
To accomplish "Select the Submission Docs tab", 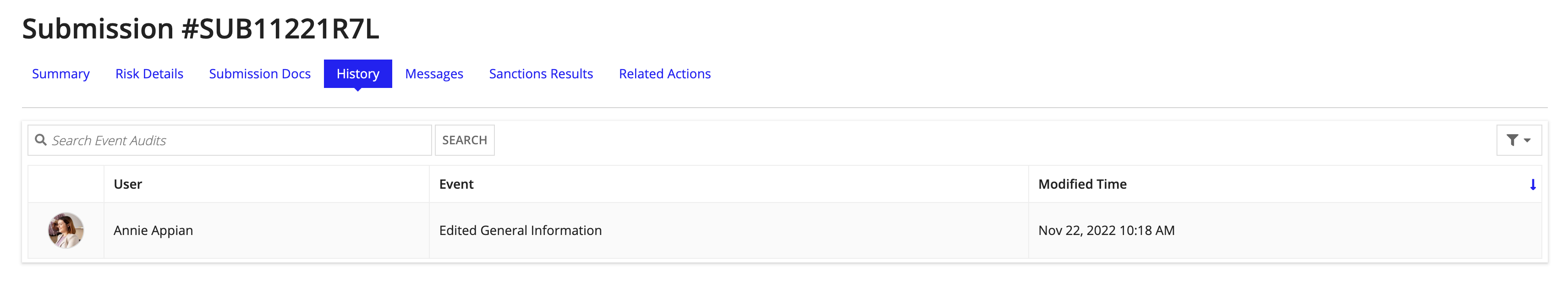I will [x=260, y=74].
